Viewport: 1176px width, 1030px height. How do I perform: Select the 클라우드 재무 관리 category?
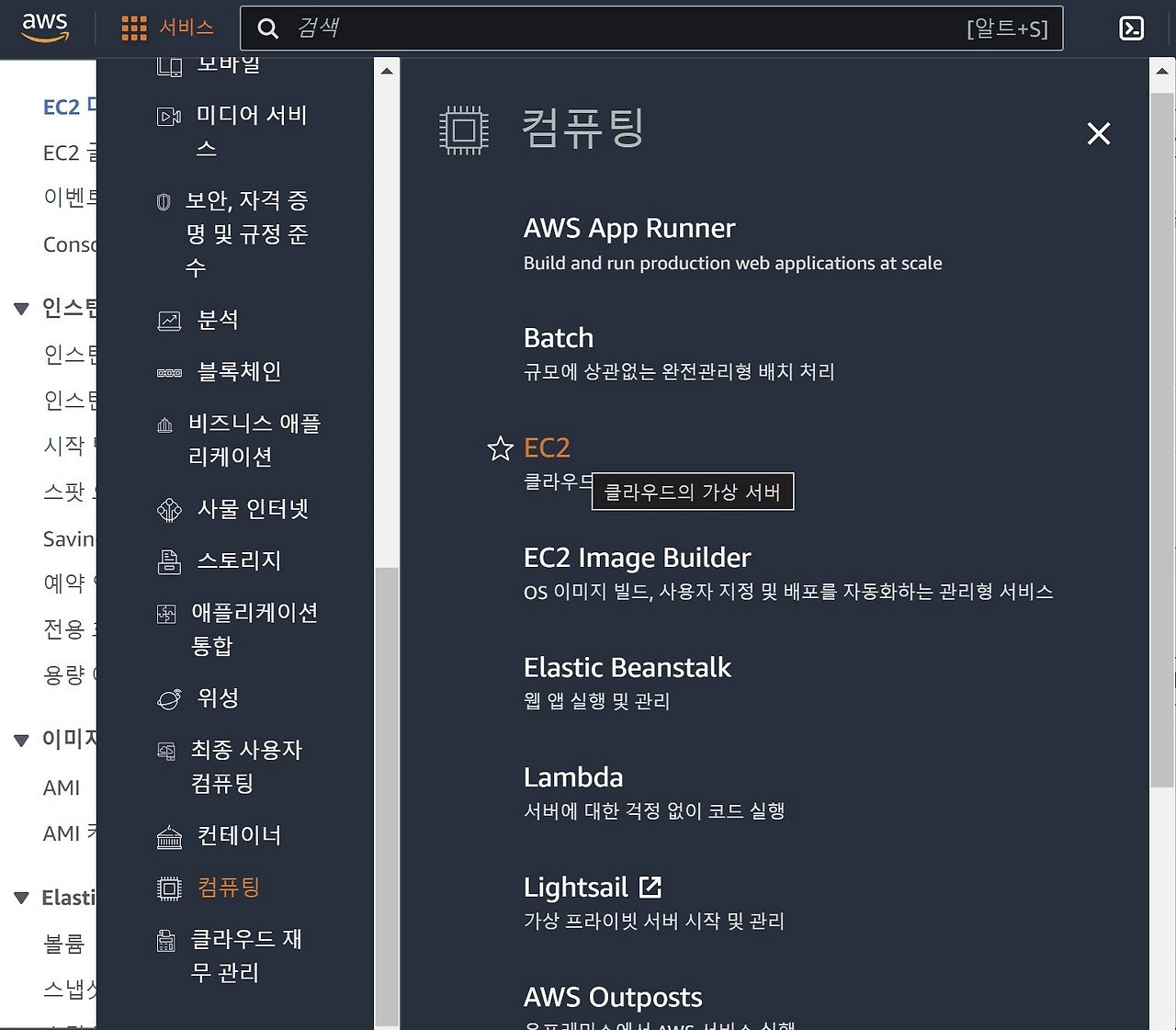pyautogui.click(x=246, y=956)
